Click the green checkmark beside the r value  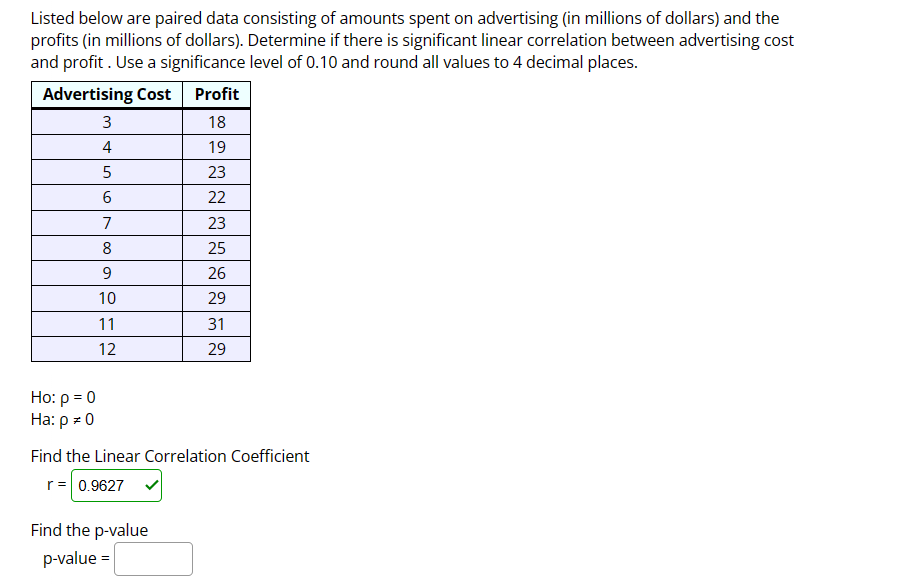[x=150, y=484]
